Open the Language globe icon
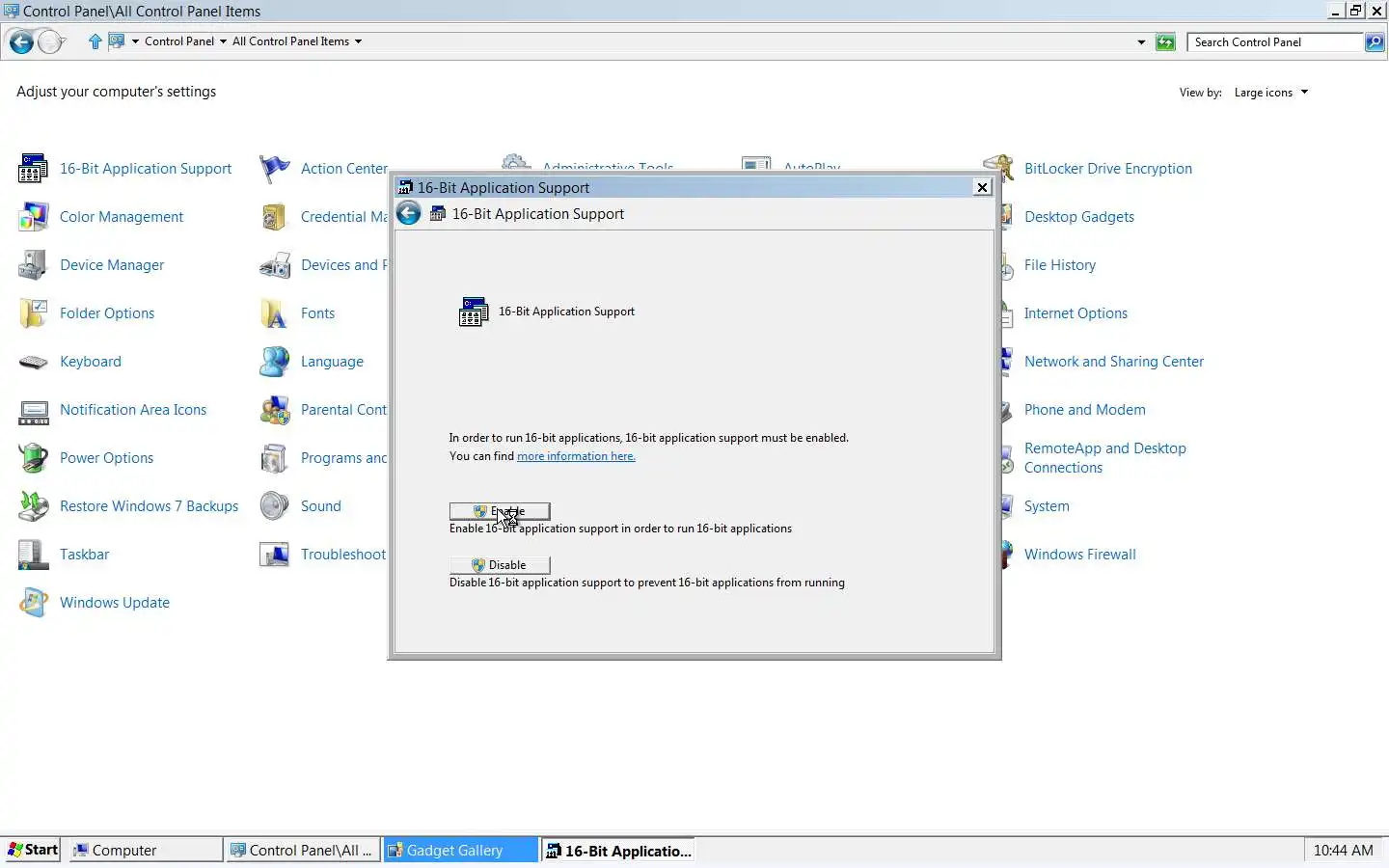 click(x=274, y=362)
